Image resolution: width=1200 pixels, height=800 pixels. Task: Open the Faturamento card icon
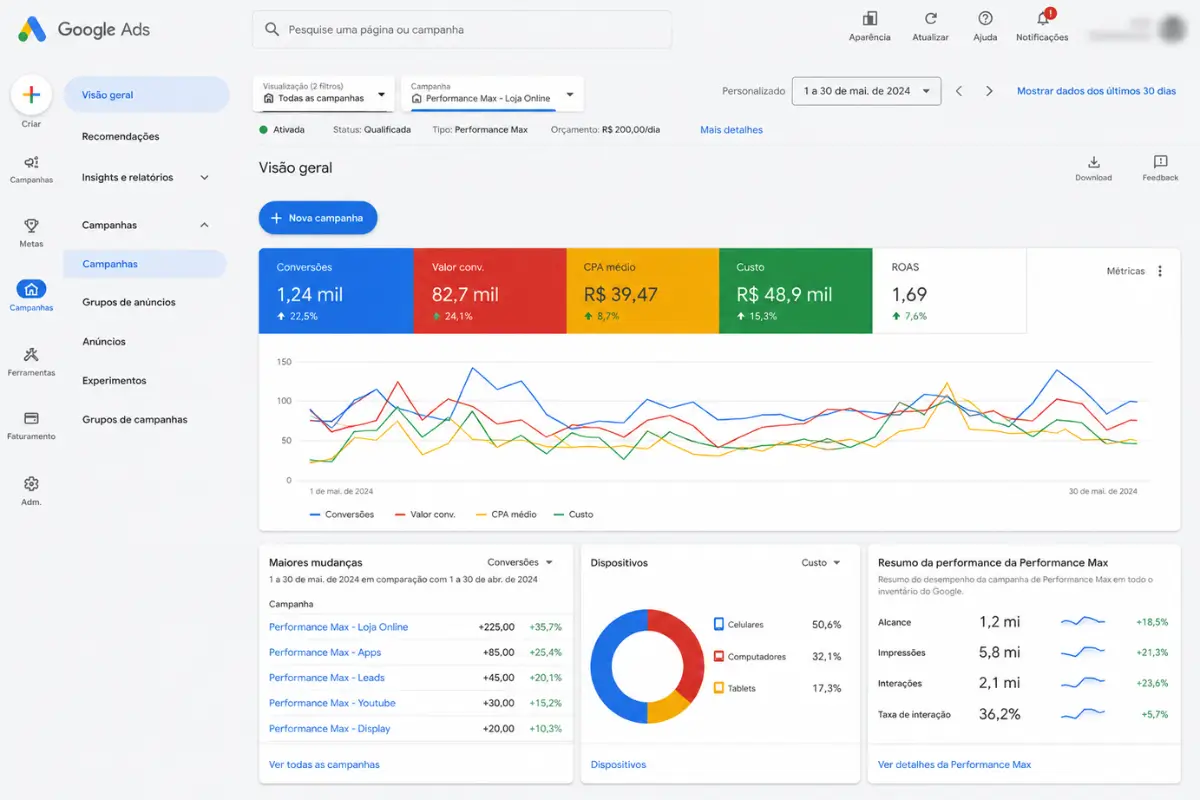(x=31, y=418)
